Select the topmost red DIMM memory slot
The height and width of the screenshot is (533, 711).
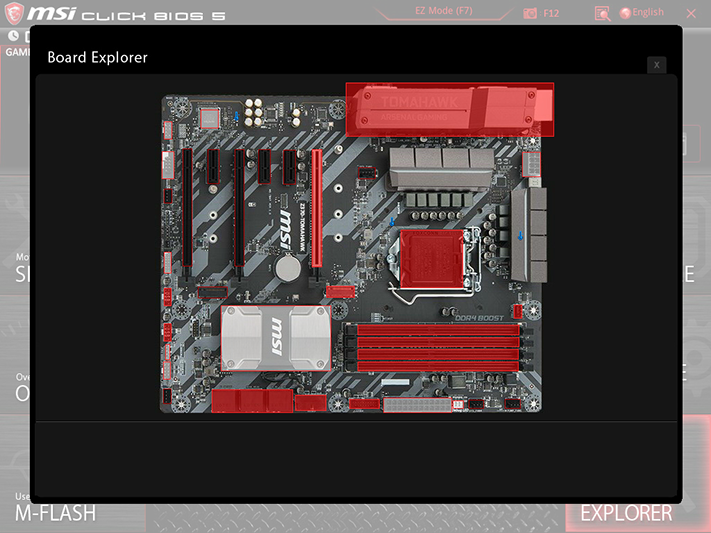coord(438,330)
